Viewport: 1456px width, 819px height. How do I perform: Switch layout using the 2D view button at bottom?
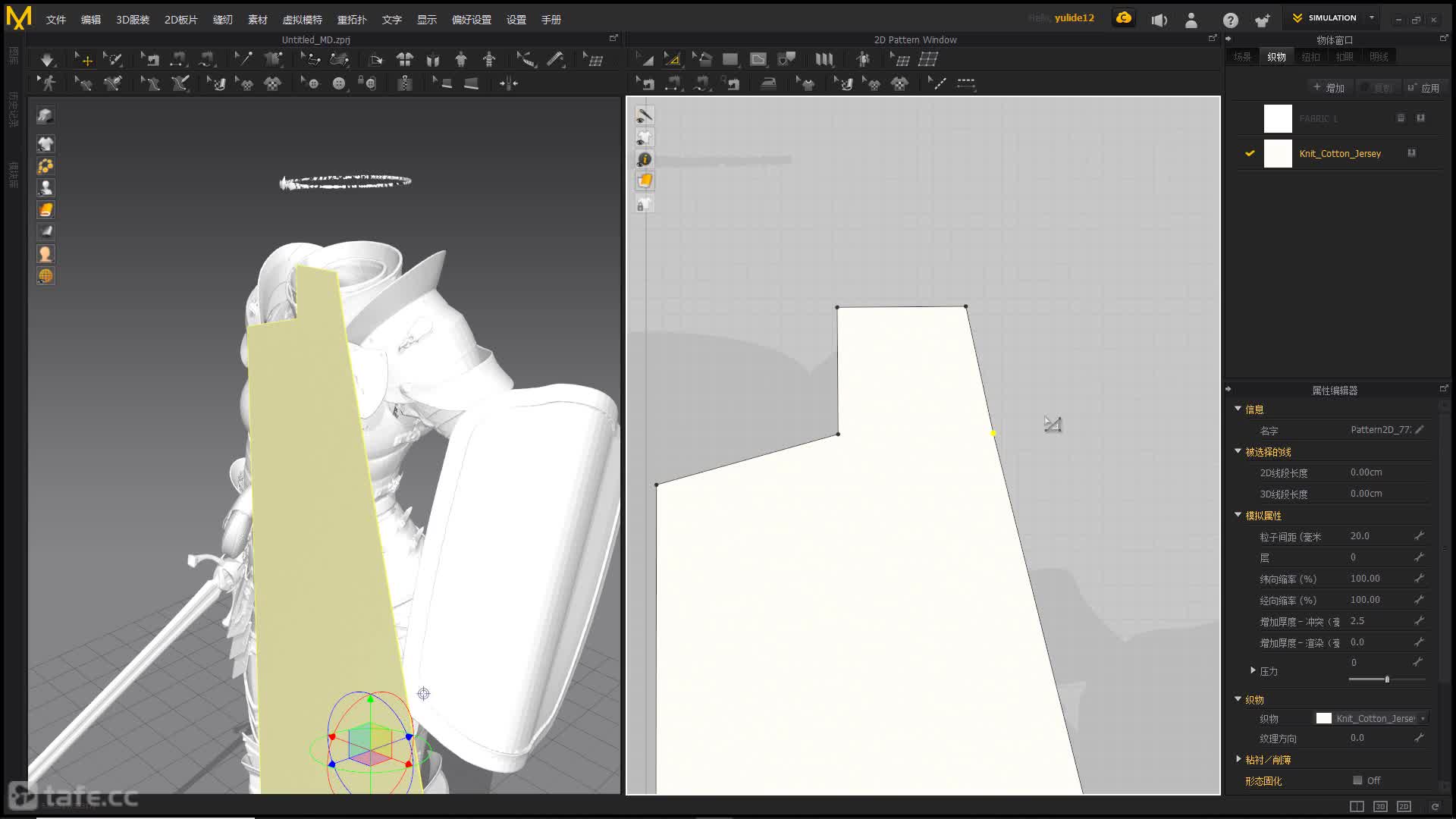[1404, 806]
